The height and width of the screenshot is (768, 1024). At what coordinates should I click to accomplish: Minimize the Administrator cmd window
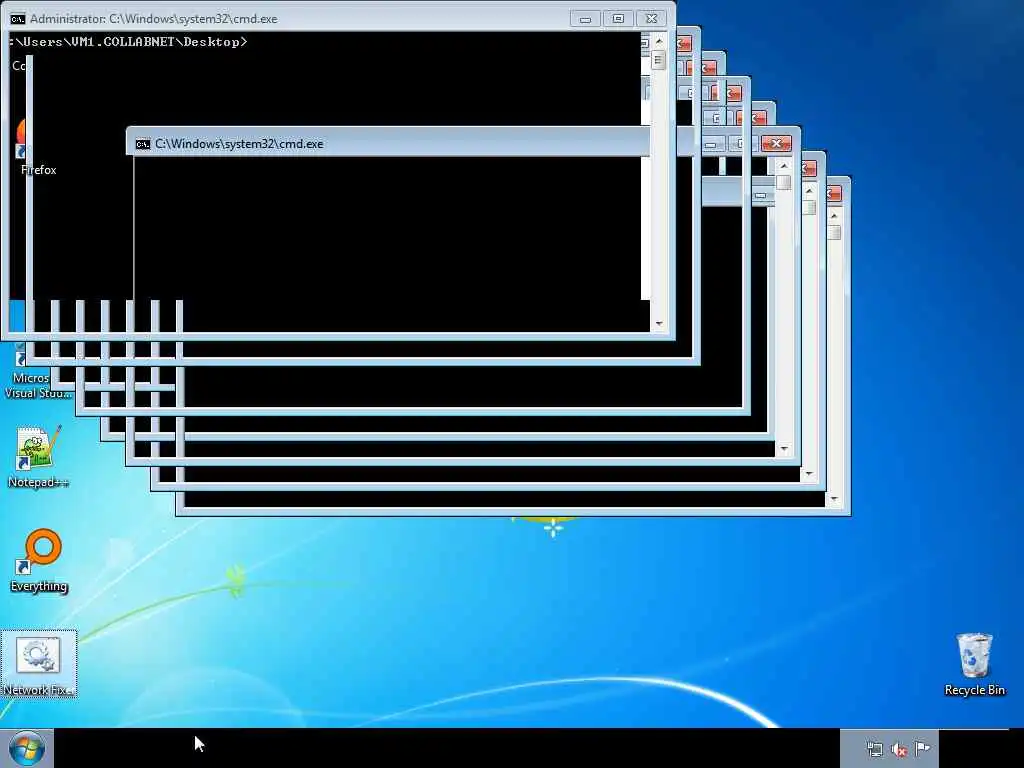point(585,19)
